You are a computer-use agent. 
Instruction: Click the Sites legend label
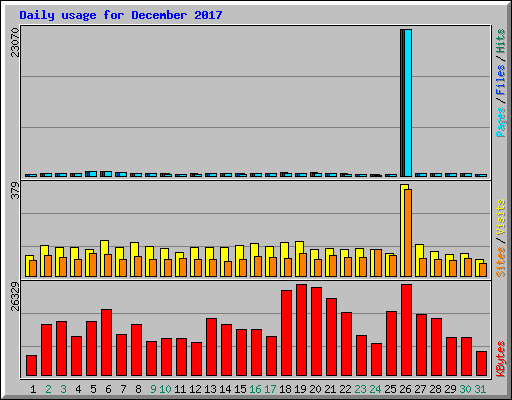coord(501,262)
